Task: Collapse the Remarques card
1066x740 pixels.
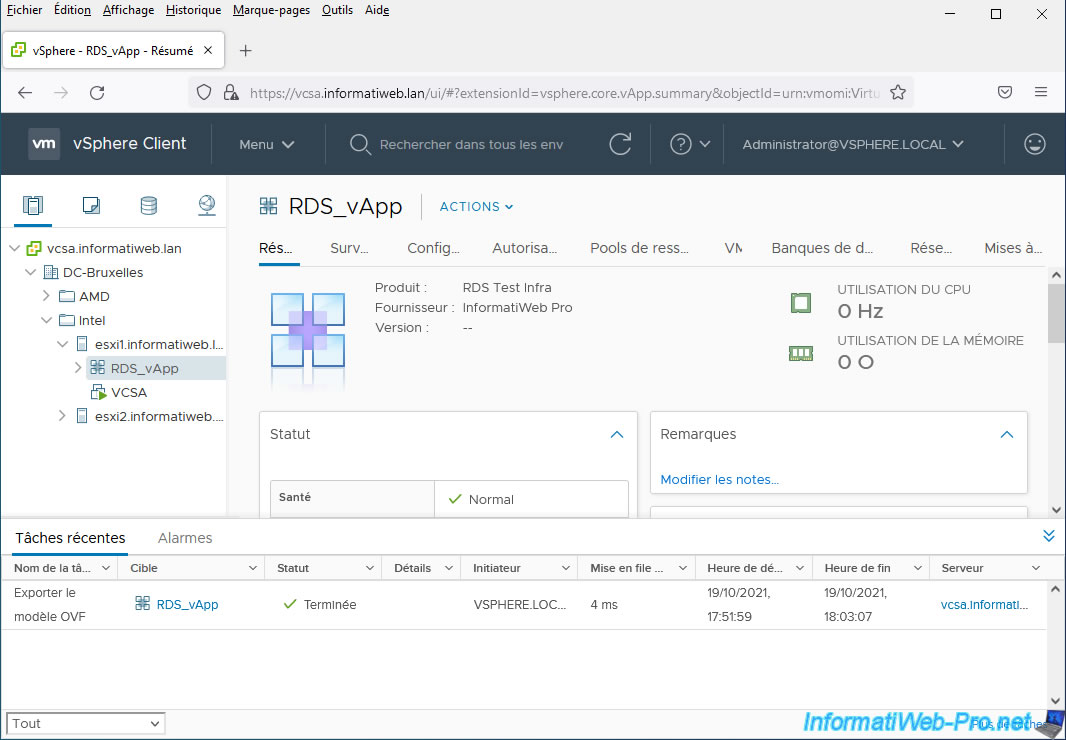Action: click(1007, 435)
